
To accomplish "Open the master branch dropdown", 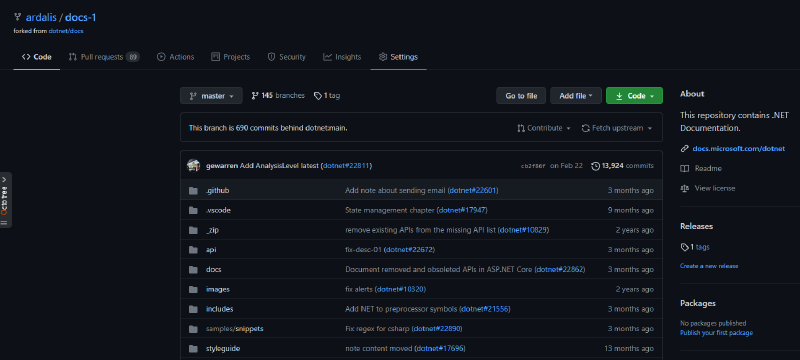I will (211, 96).
